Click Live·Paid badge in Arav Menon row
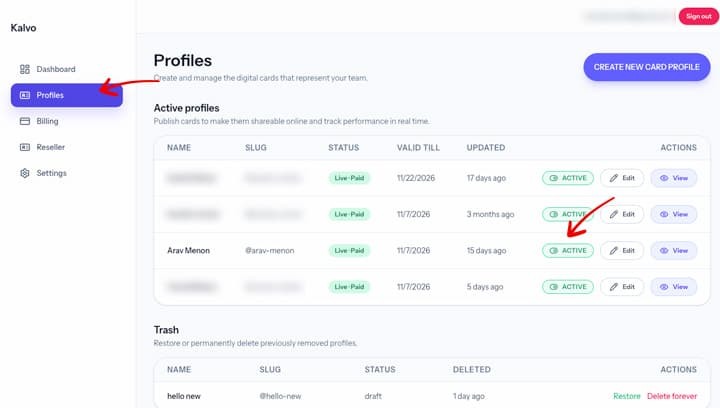The height and width of the screenshot is (408, 720). pyautogui.click(x=349, y=251)
